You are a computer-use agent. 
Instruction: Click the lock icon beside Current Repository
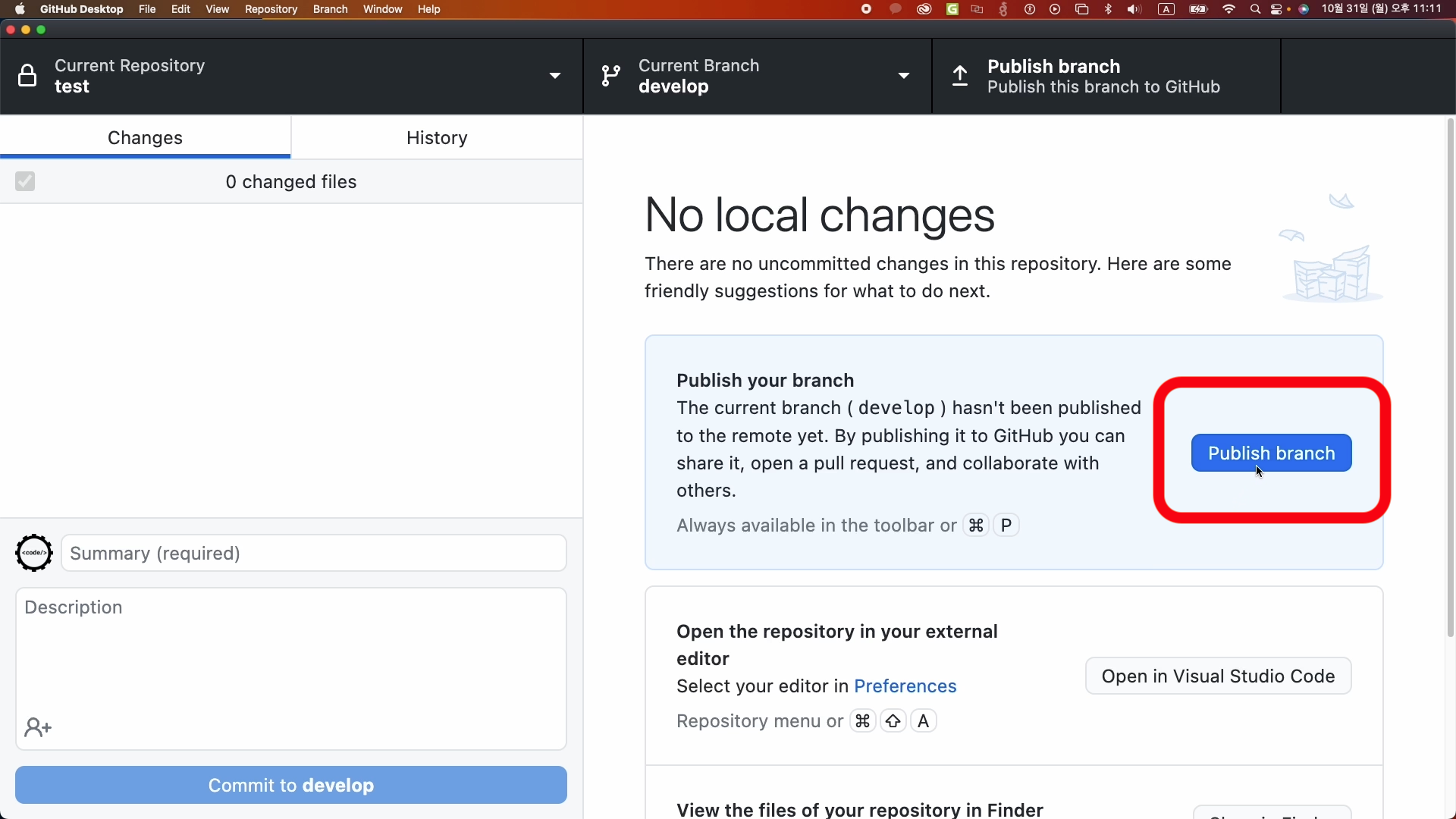[x=27, y=76]
